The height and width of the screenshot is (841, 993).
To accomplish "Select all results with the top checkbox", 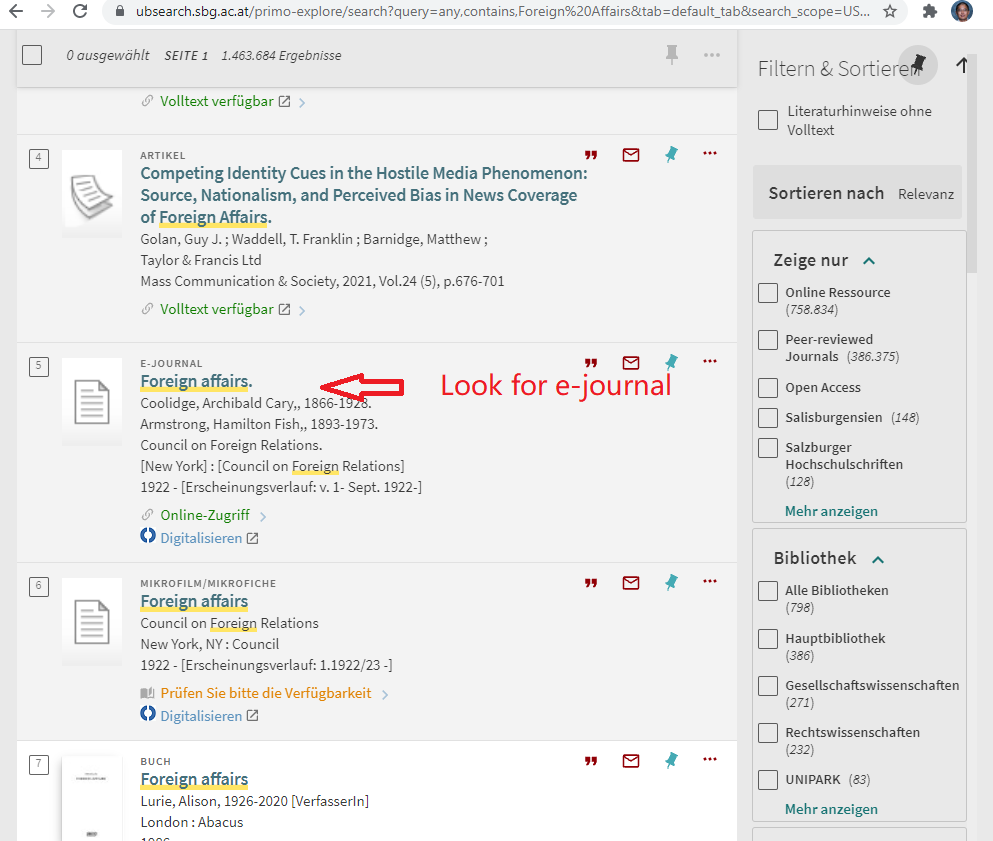I will point(32,55).
